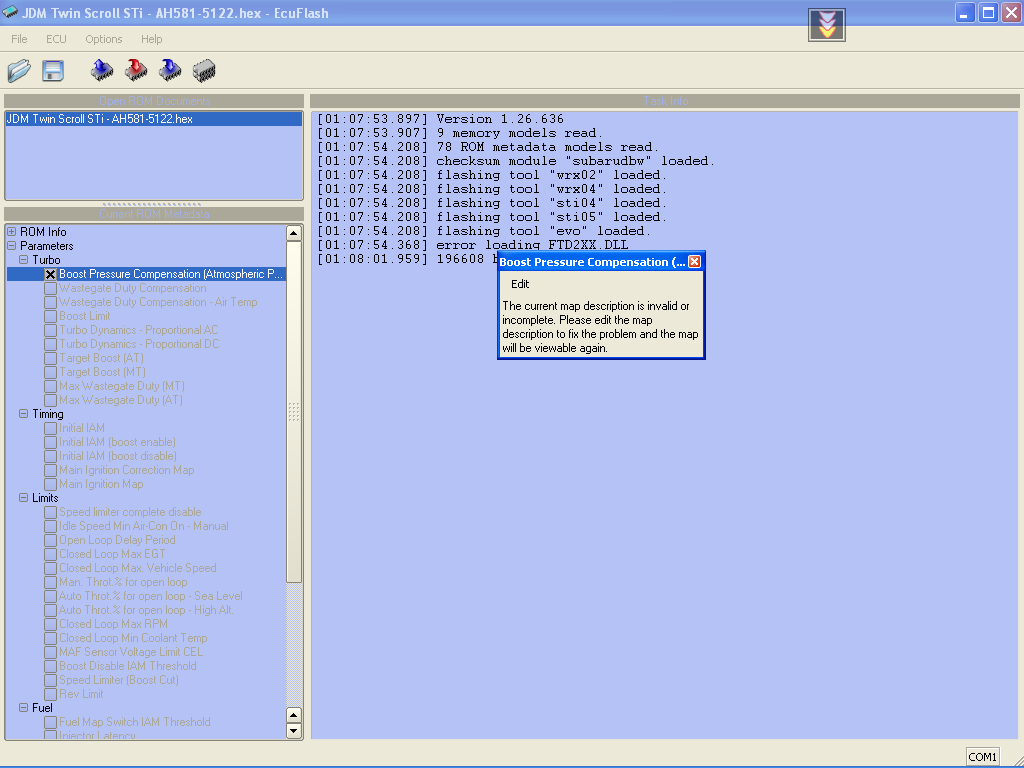Viewport: 1024px width, 768px height.
Task: Select Max Wastegate Duty (MT) item
Action: (121, 386)
